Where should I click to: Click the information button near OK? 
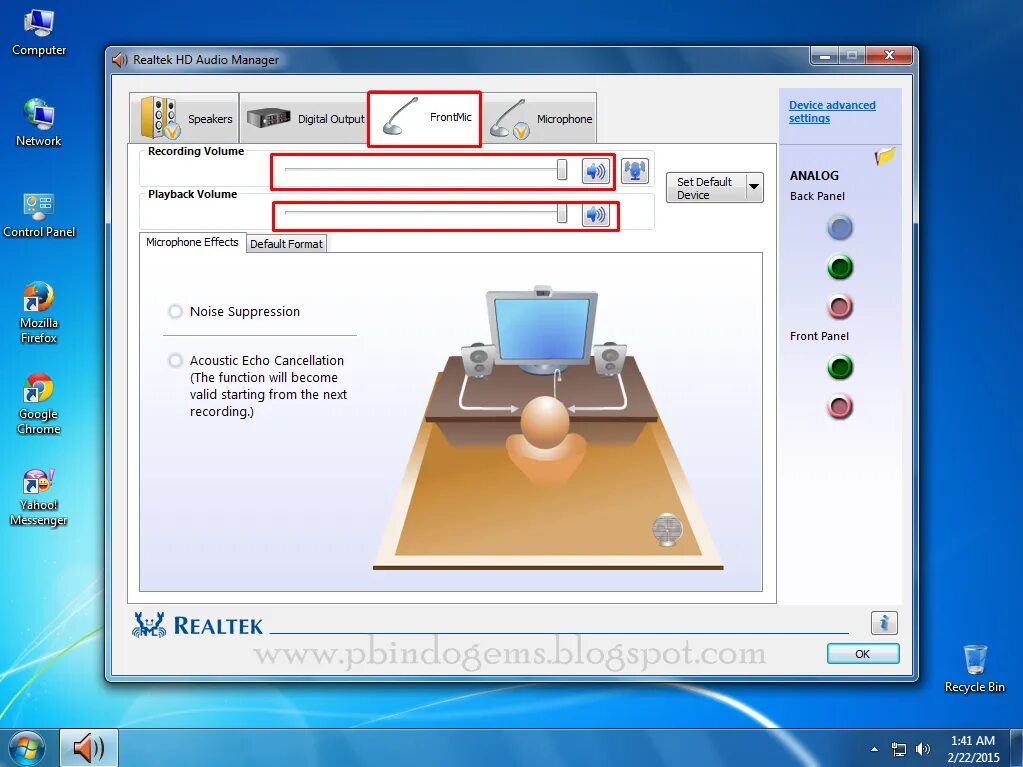[x=884, y=623]
